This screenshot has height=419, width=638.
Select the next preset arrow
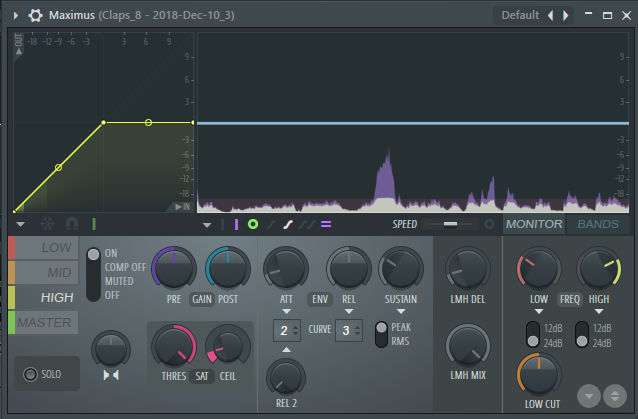click(566, 15)
